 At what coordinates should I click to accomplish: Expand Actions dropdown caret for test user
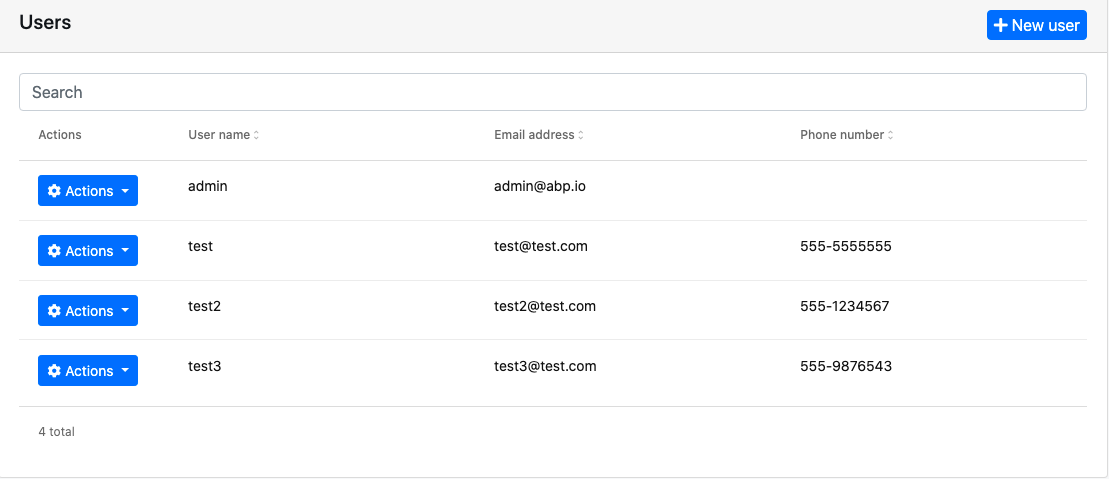pos(125,251)
